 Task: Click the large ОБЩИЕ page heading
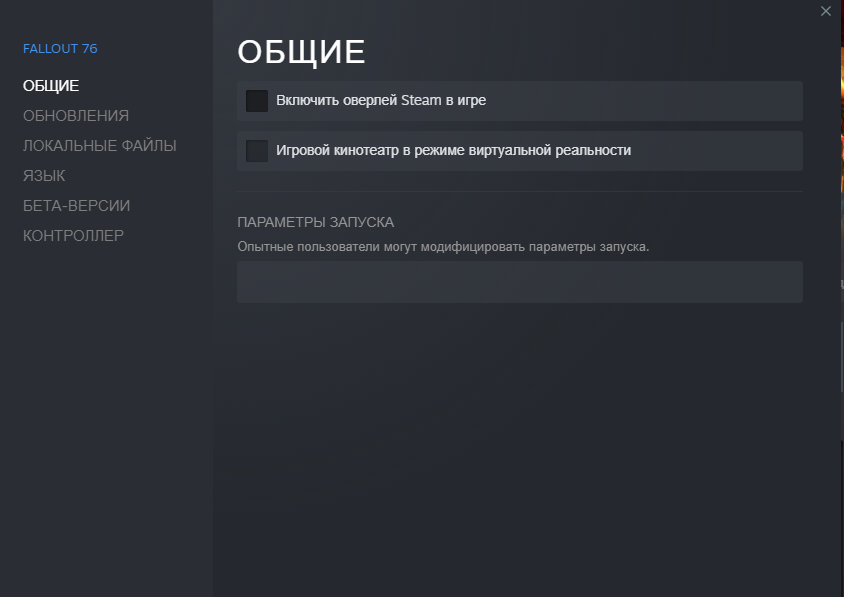[x=301, y=52]
